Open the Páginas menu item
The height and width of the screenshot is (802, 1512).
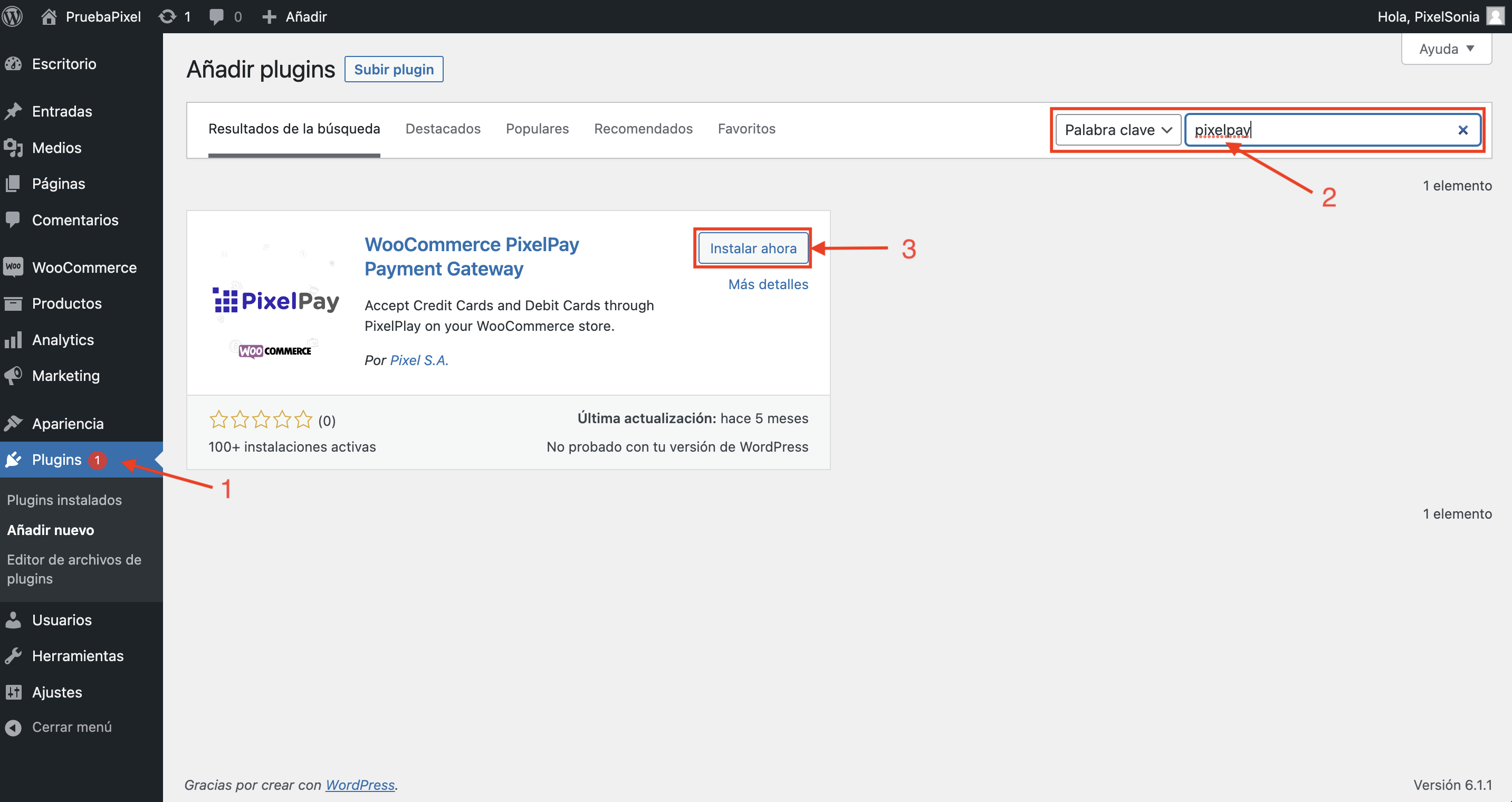(x=58, y=184)
